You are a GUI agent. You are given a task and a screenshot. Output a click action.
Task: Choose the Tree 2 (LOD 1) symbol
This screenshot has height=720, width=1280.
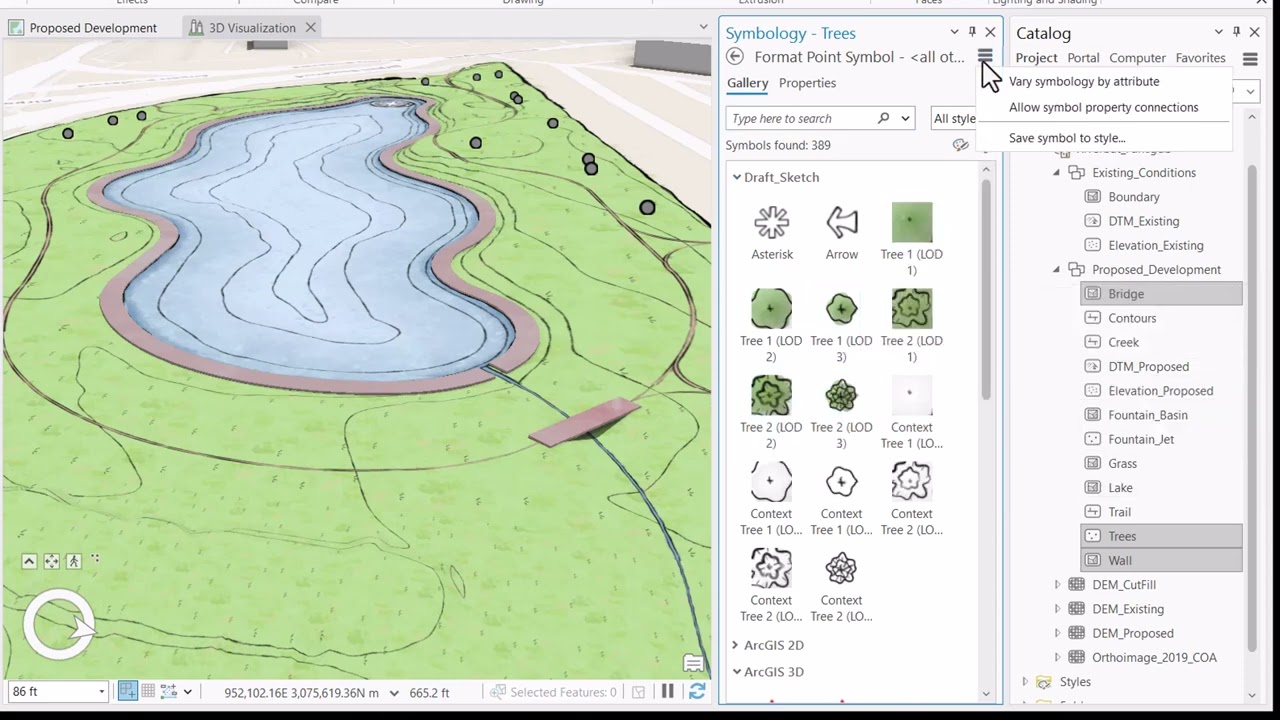pos(912,326)
